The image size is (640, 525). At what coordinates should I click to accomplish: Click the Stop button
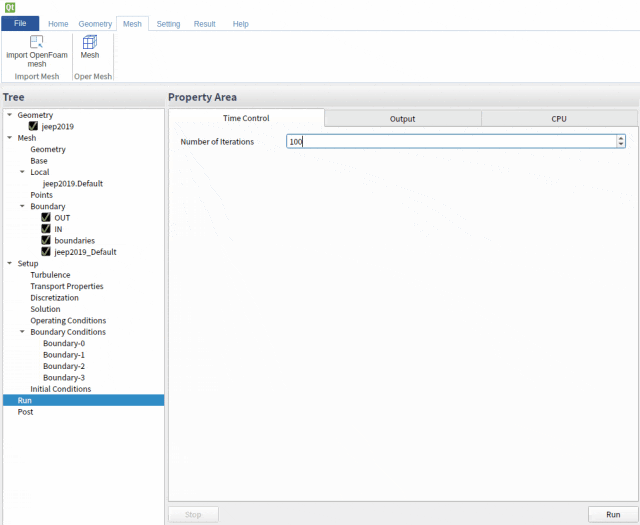click(193, 514)
